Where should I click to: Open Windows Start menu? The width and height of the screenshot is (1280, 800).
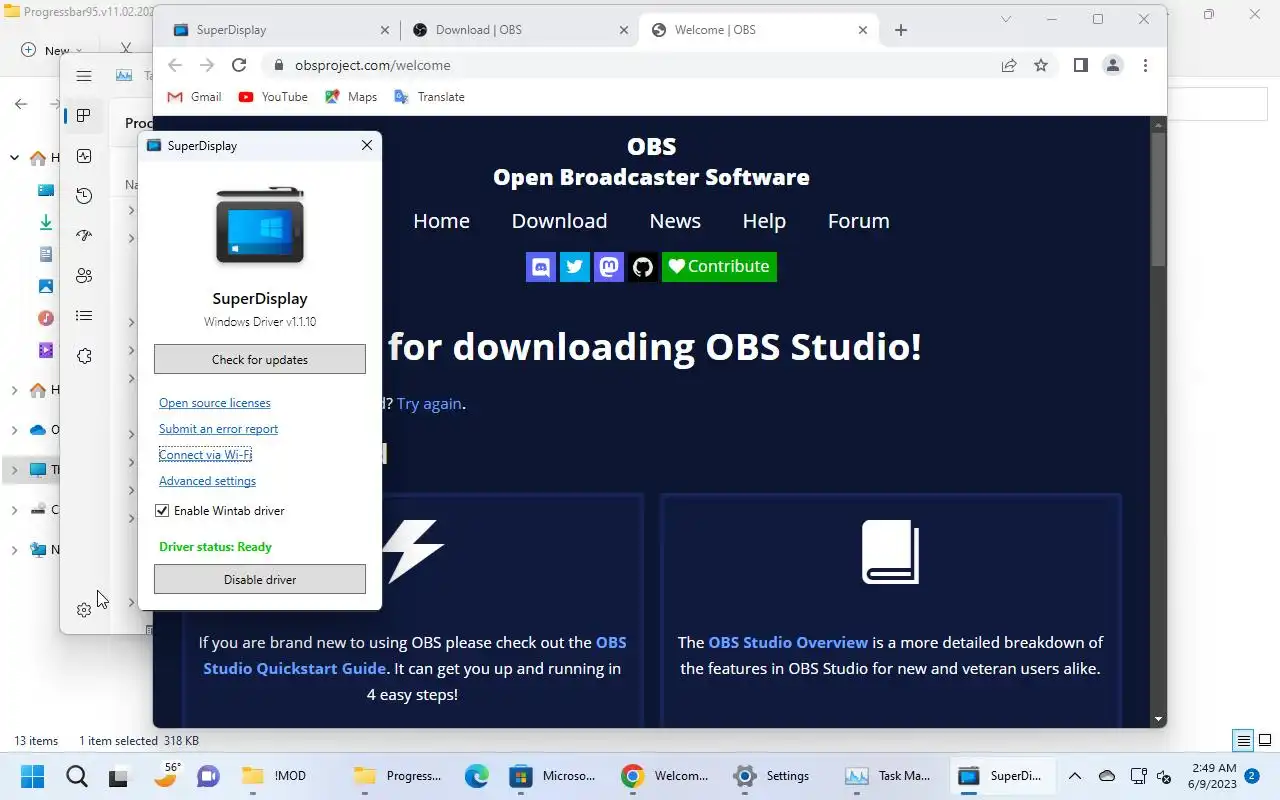click(x=33, y=776)
